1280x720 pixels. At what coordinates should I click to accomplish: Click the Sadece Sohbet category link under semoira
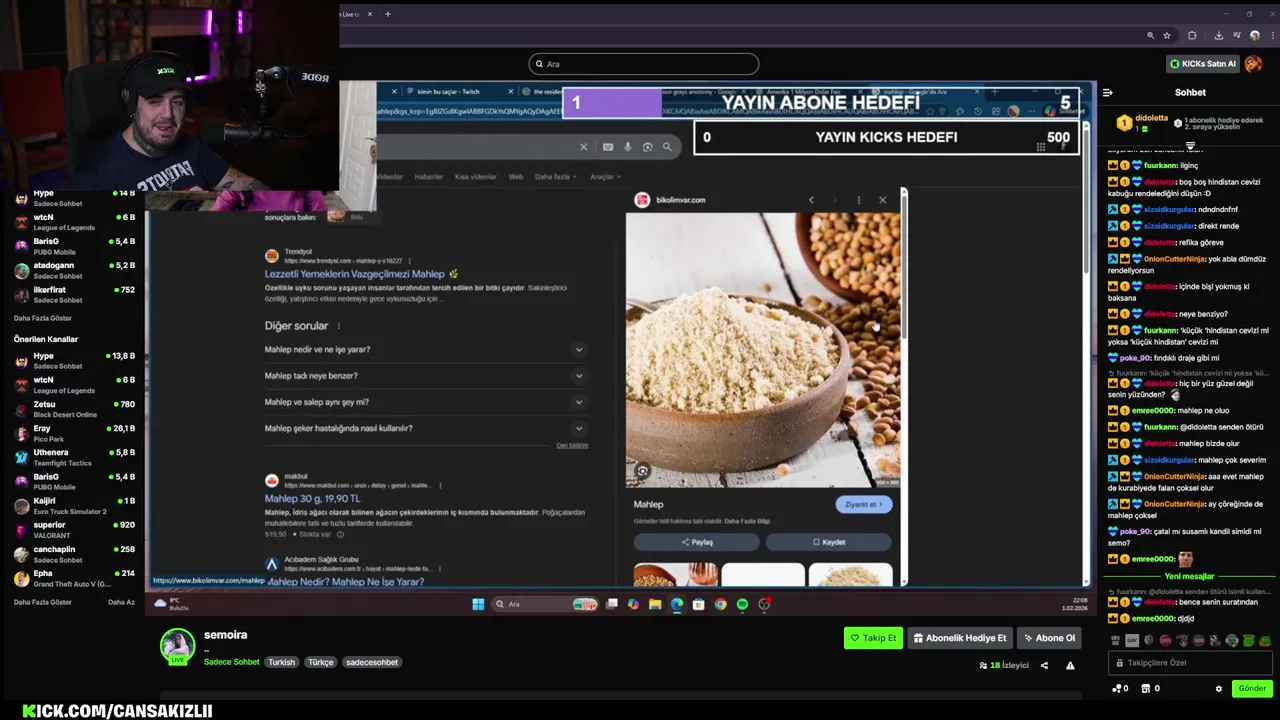(231, 662)
